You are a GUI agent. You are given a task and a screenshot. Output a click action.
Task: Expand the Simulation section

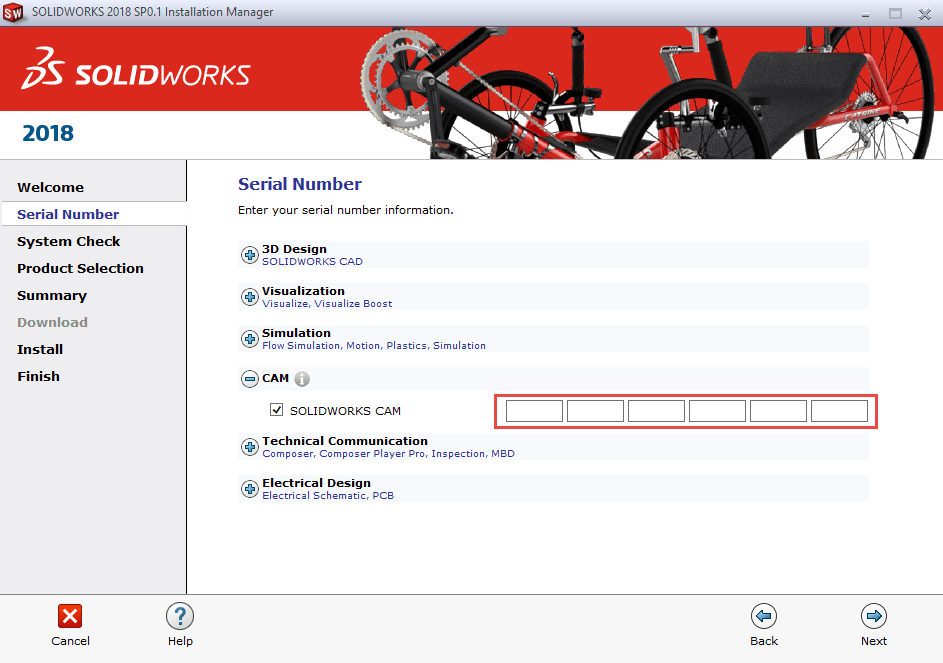(x=250, y=339)
